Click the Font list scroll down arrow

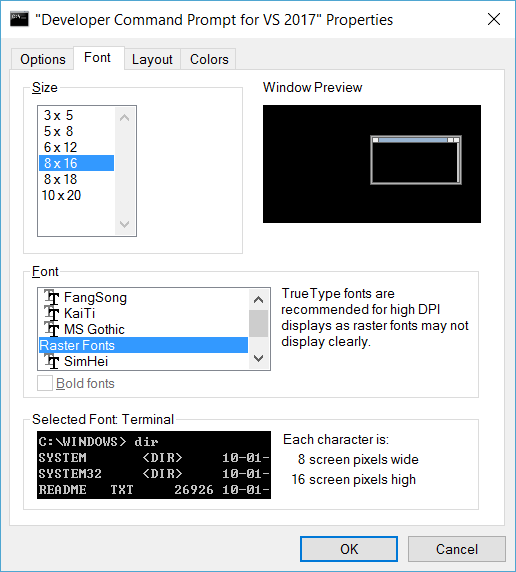click(258, 358)
